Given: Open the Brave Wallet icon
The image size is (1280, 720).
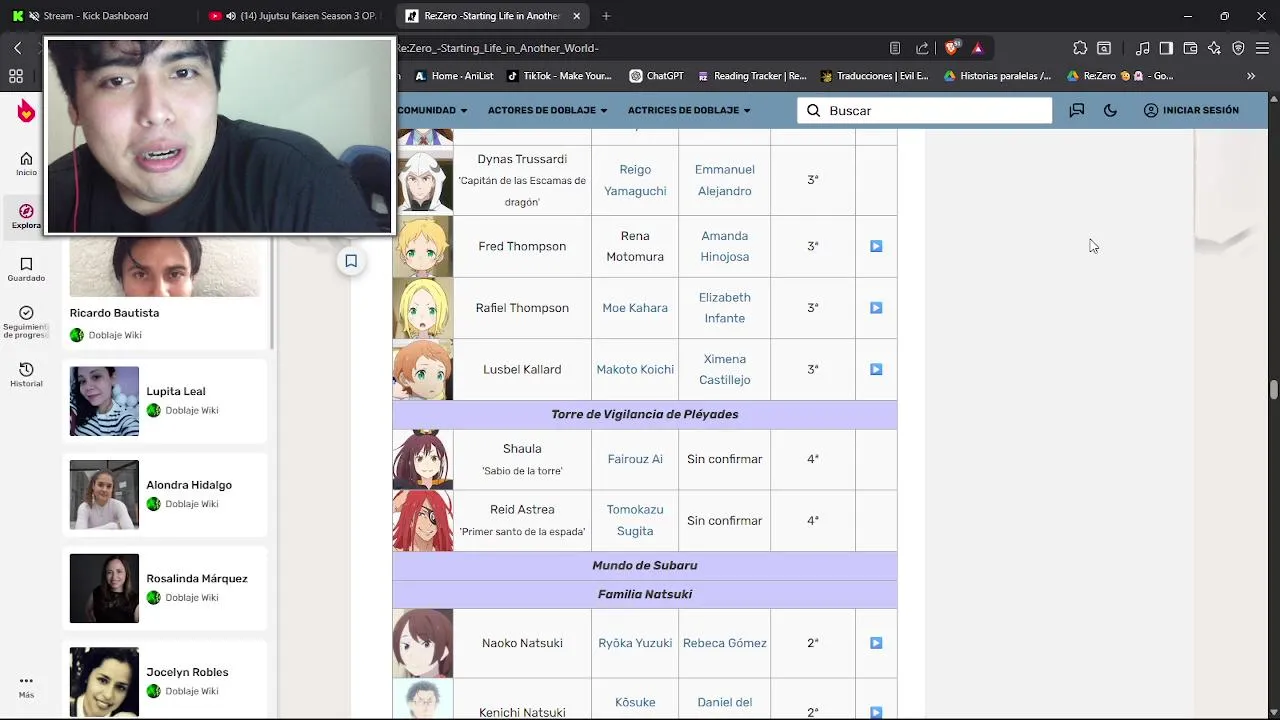Looking at the screenshot, I should (x=1190, y=48).
